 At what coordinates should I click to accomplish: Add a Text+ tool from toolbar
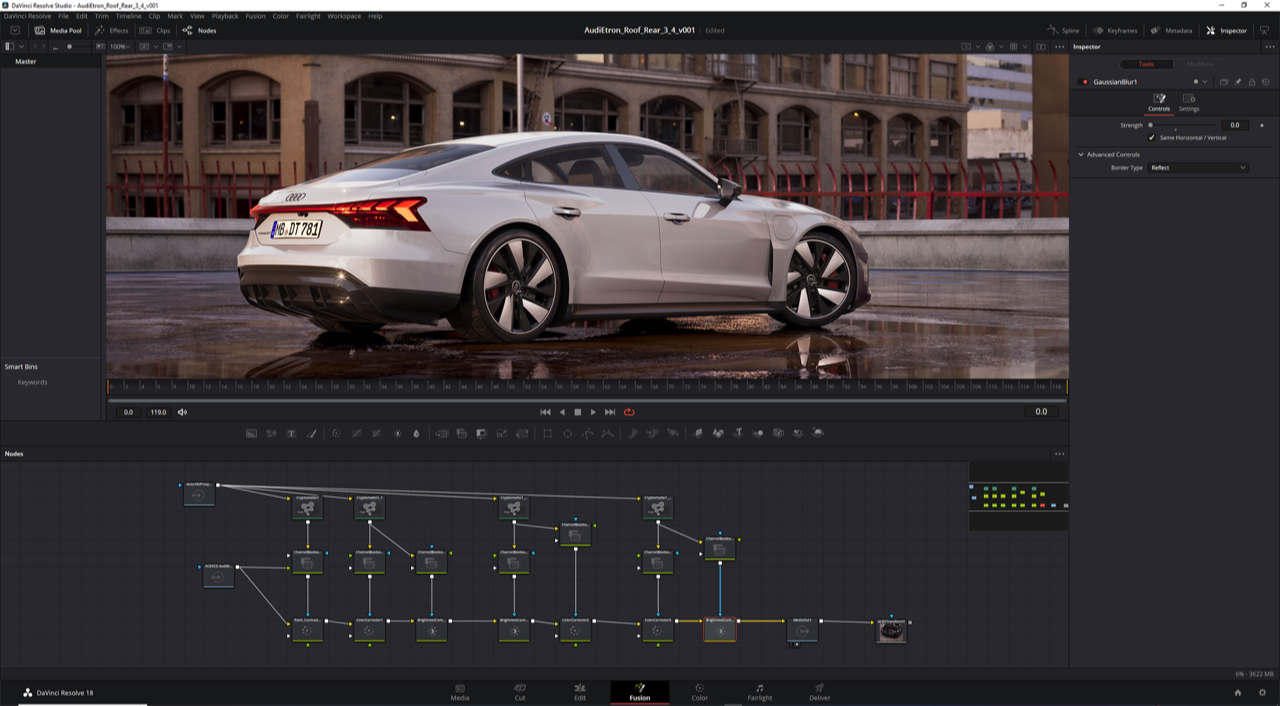click(x=291, y=433)
